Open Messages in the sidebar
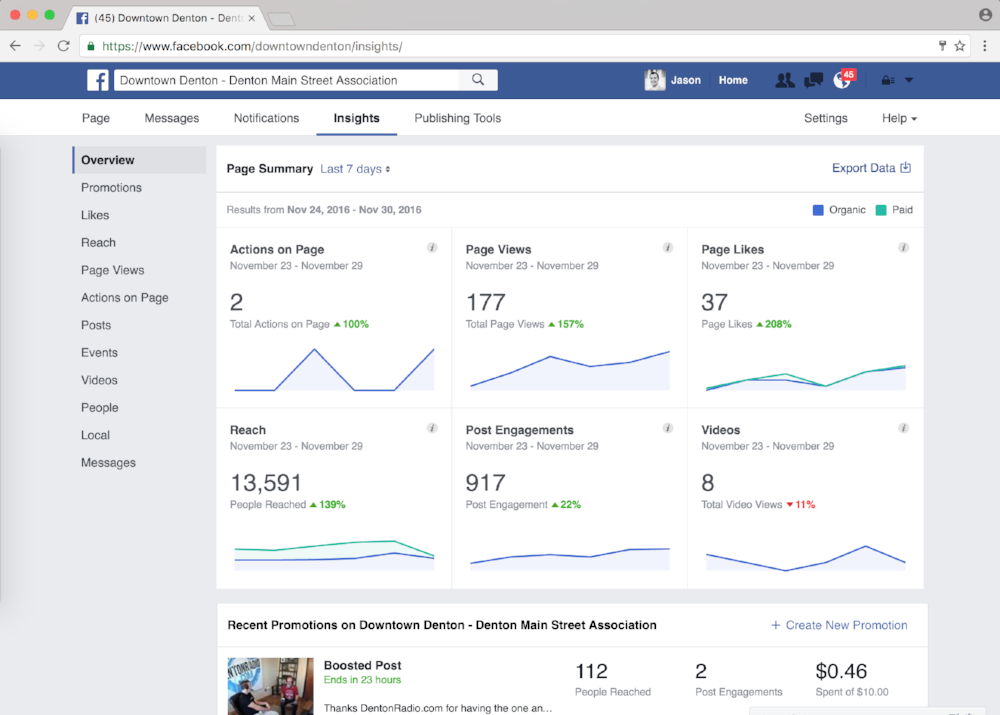The width and height of the screenshot is (1000, 715). point(108,462)
